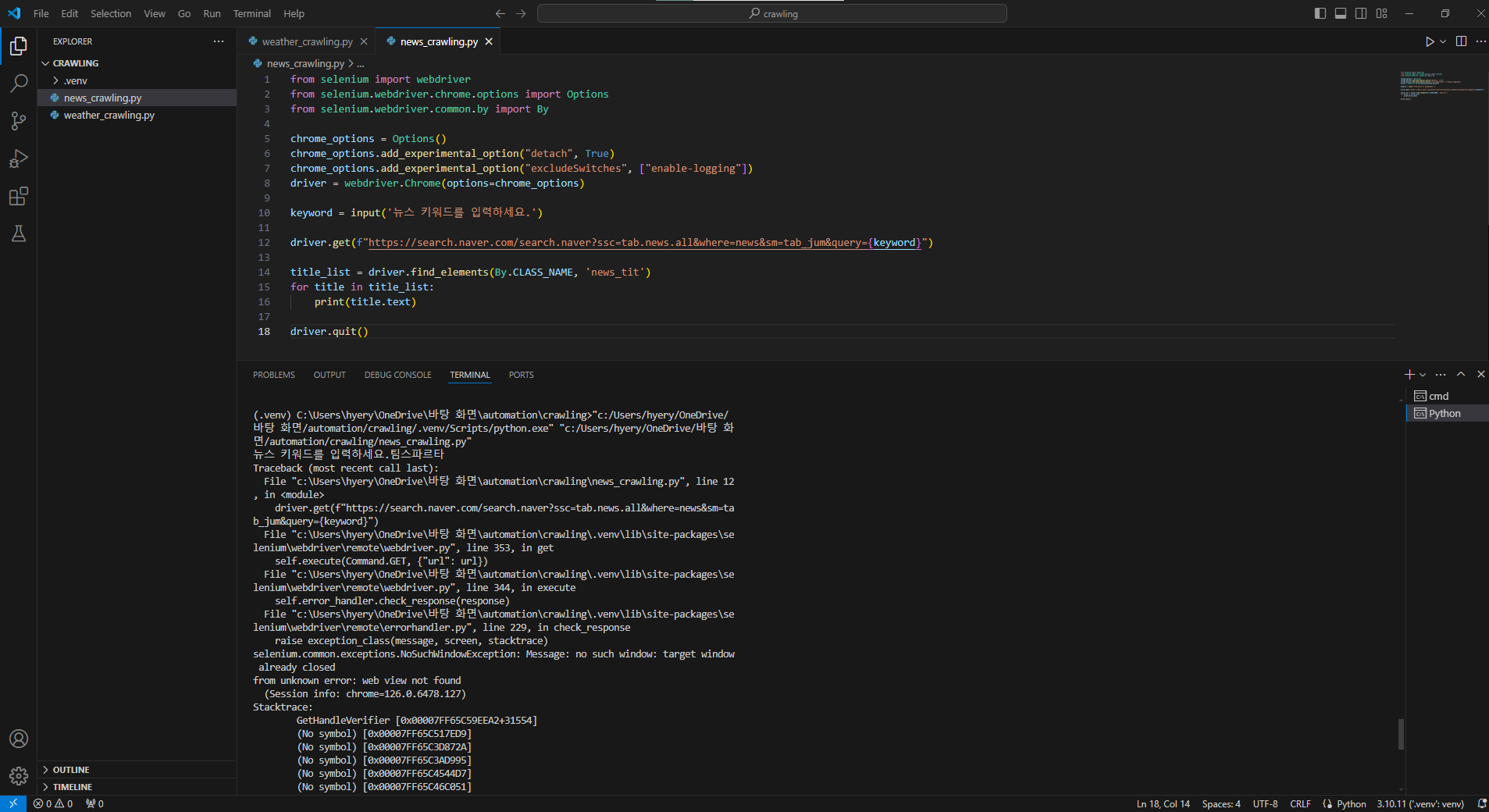Click the Run Python File play button
Viewport: 1489px width, 812px height.
(1429, 41)
